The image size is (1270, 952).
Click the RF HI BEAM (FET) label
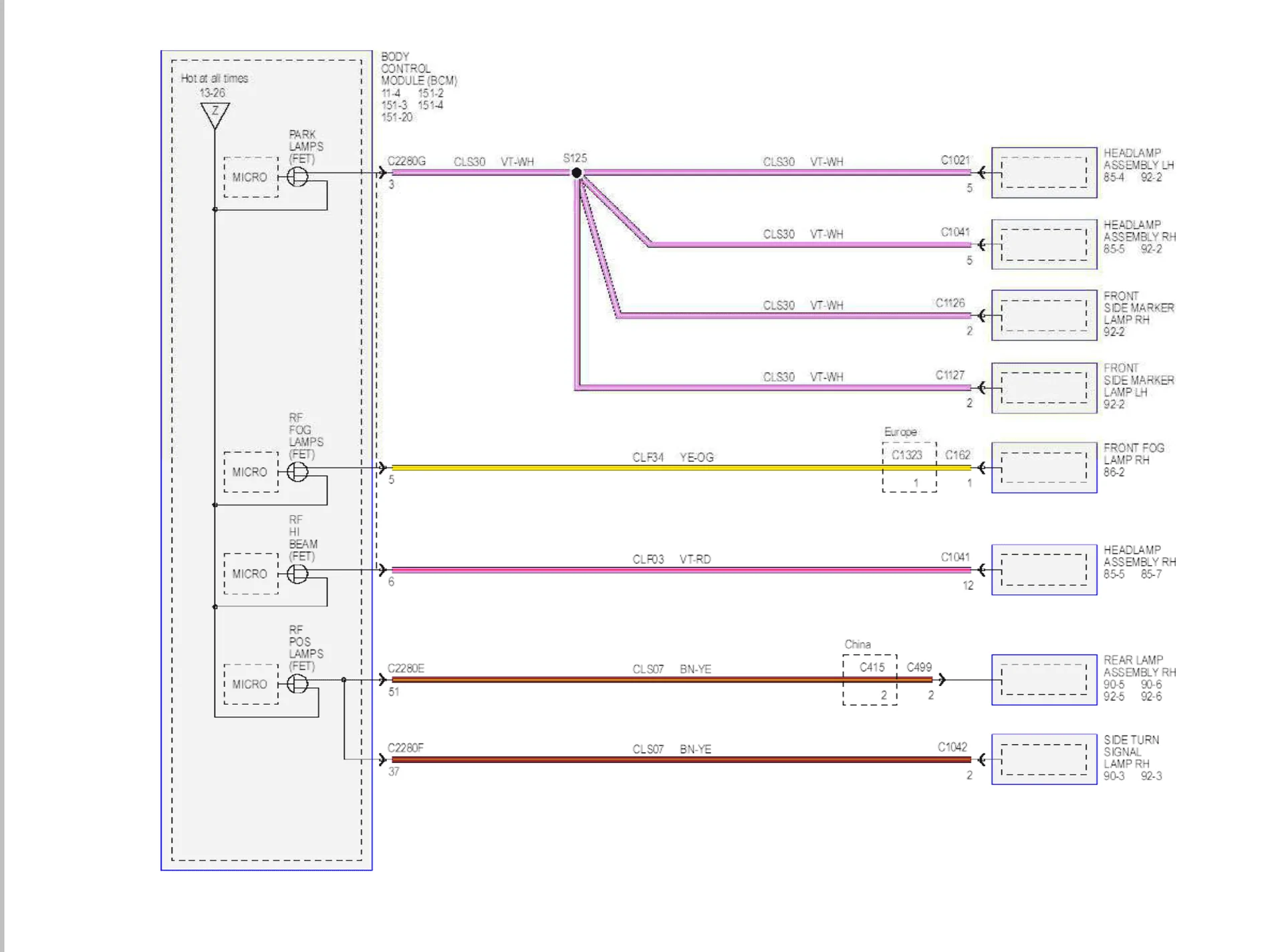303,538
